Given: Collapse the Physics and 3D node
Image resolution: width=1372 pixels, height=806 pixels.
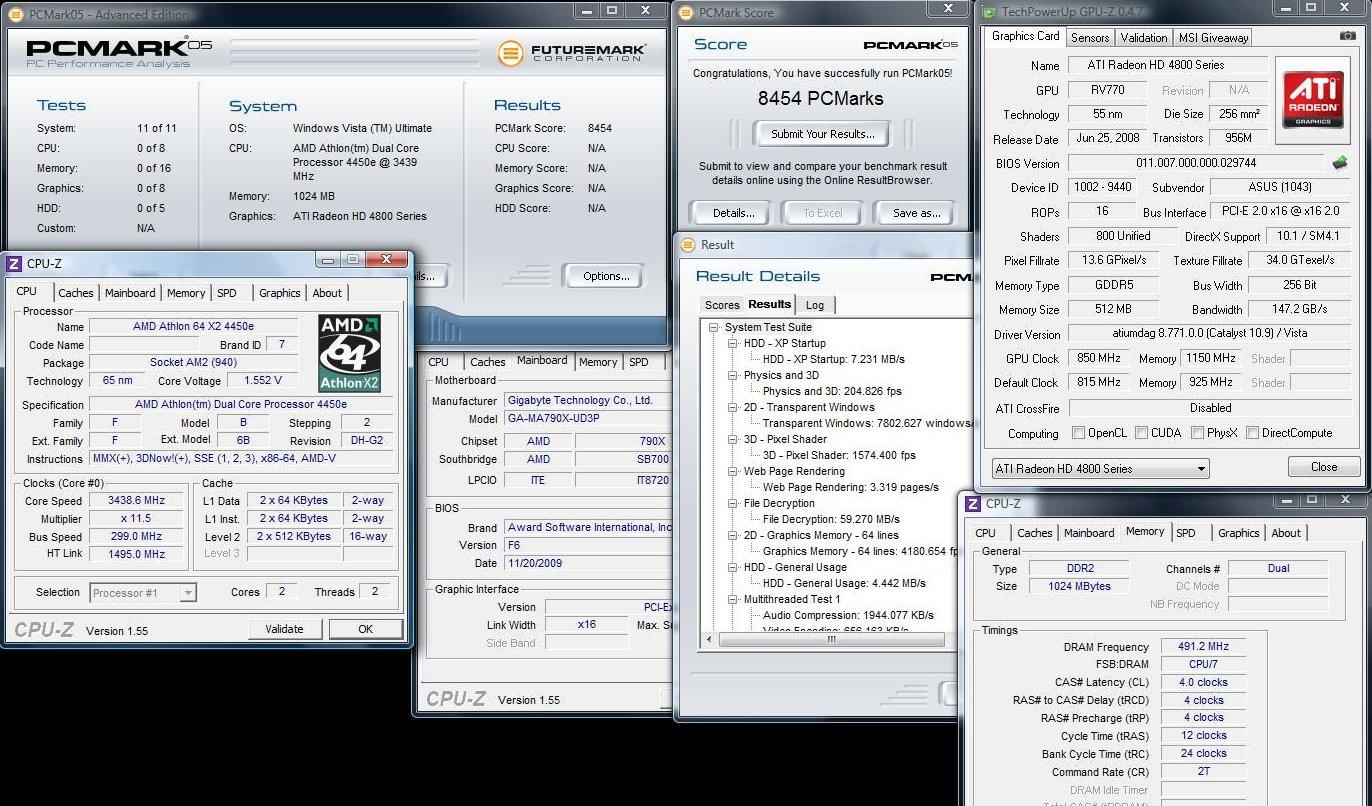Looking at the screenshot, I should click(732, 375).
